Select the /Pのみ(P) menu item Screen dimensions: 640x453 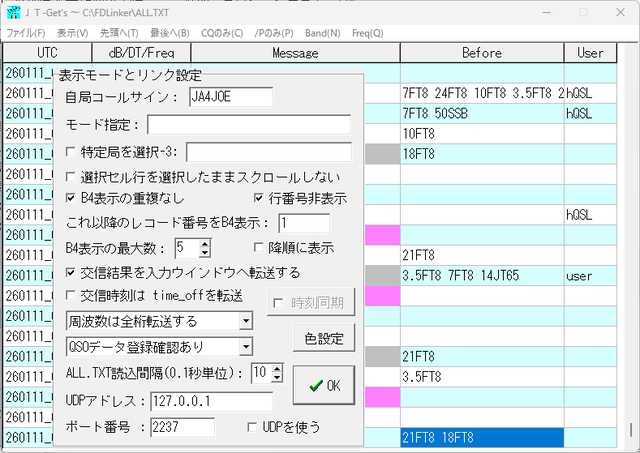coord(274,33)
